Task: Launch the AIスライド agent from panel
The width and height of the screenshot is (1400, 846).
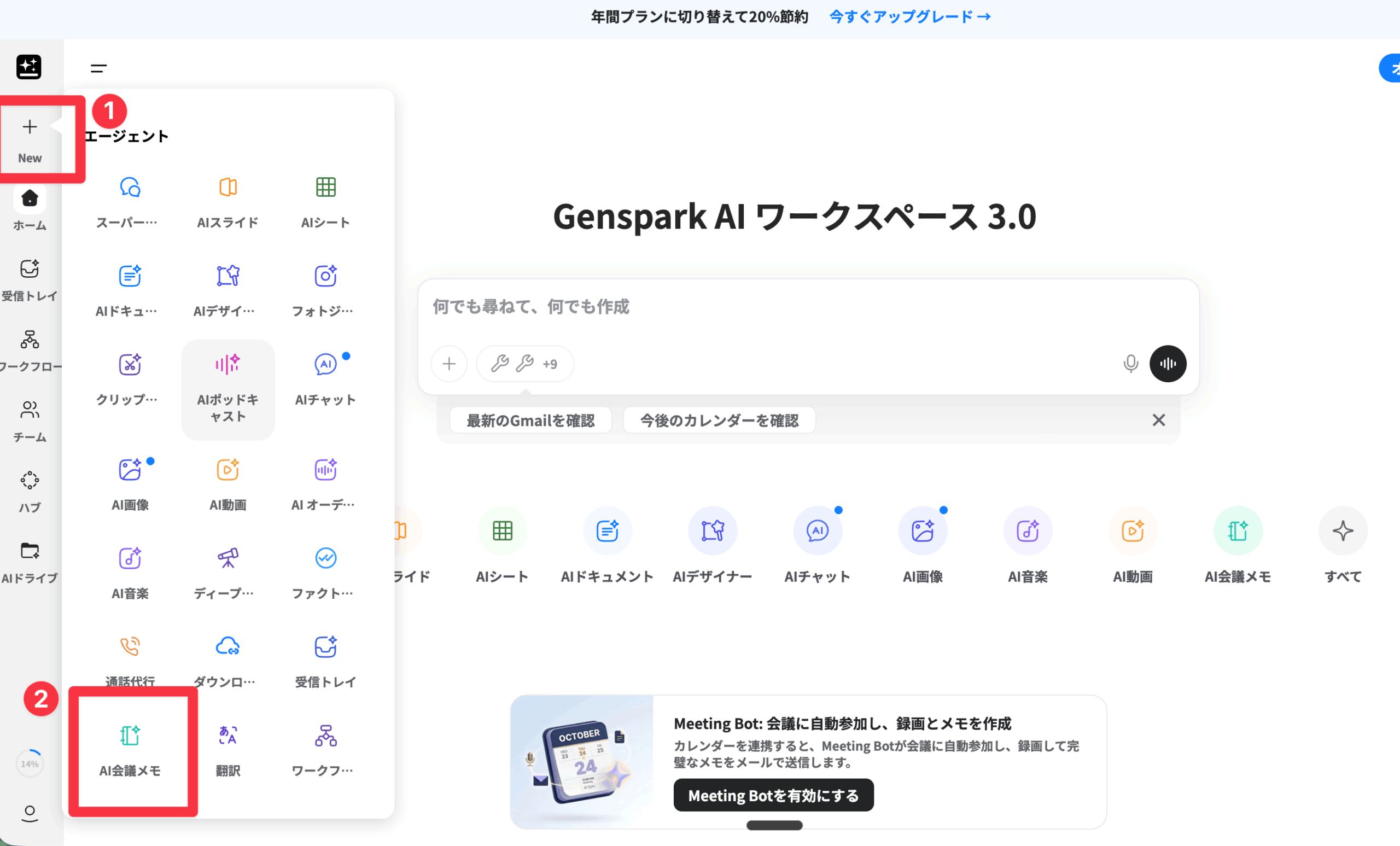Action: tap(228, 201)
